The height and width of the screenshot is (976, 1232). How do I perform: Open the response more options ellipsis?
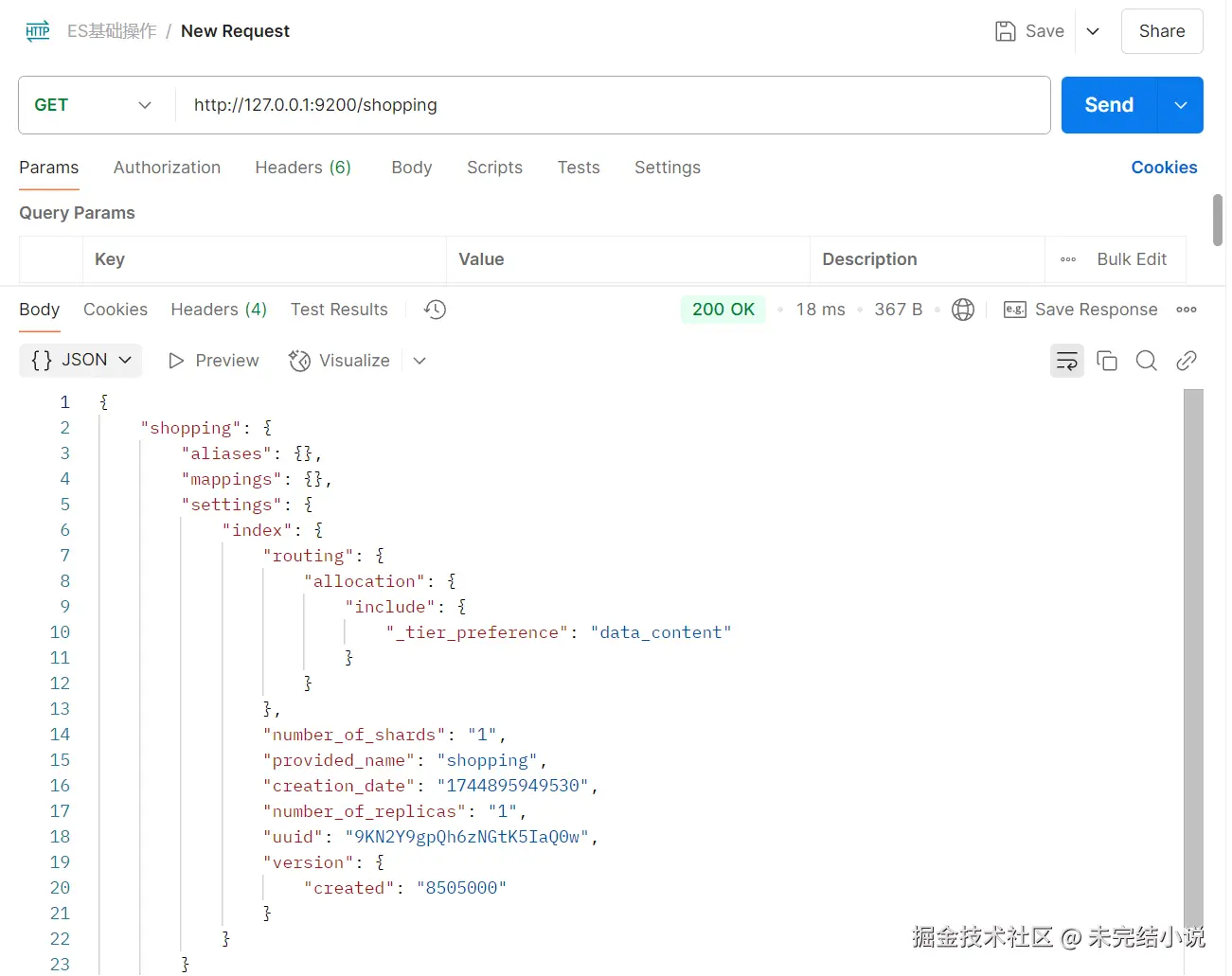click(1187, 310)
